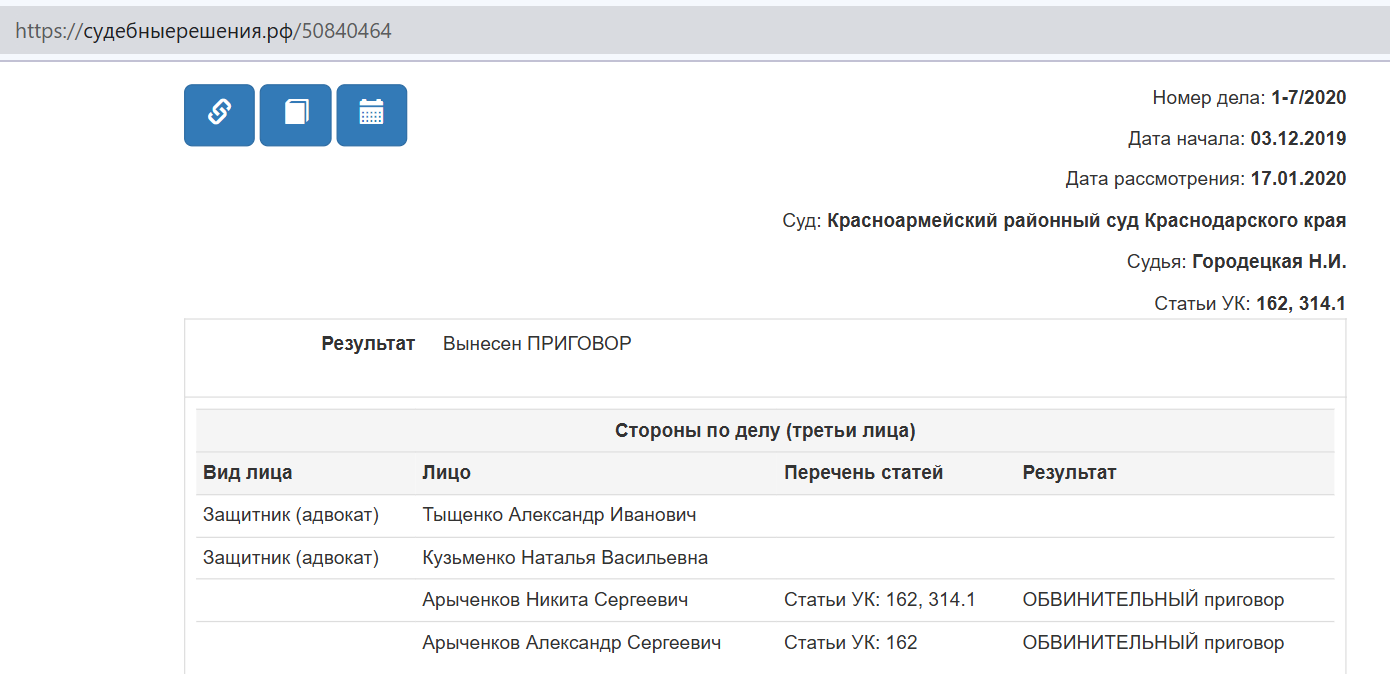Click the Результат column header
1390x674 pixels.
click(1069, 473)
